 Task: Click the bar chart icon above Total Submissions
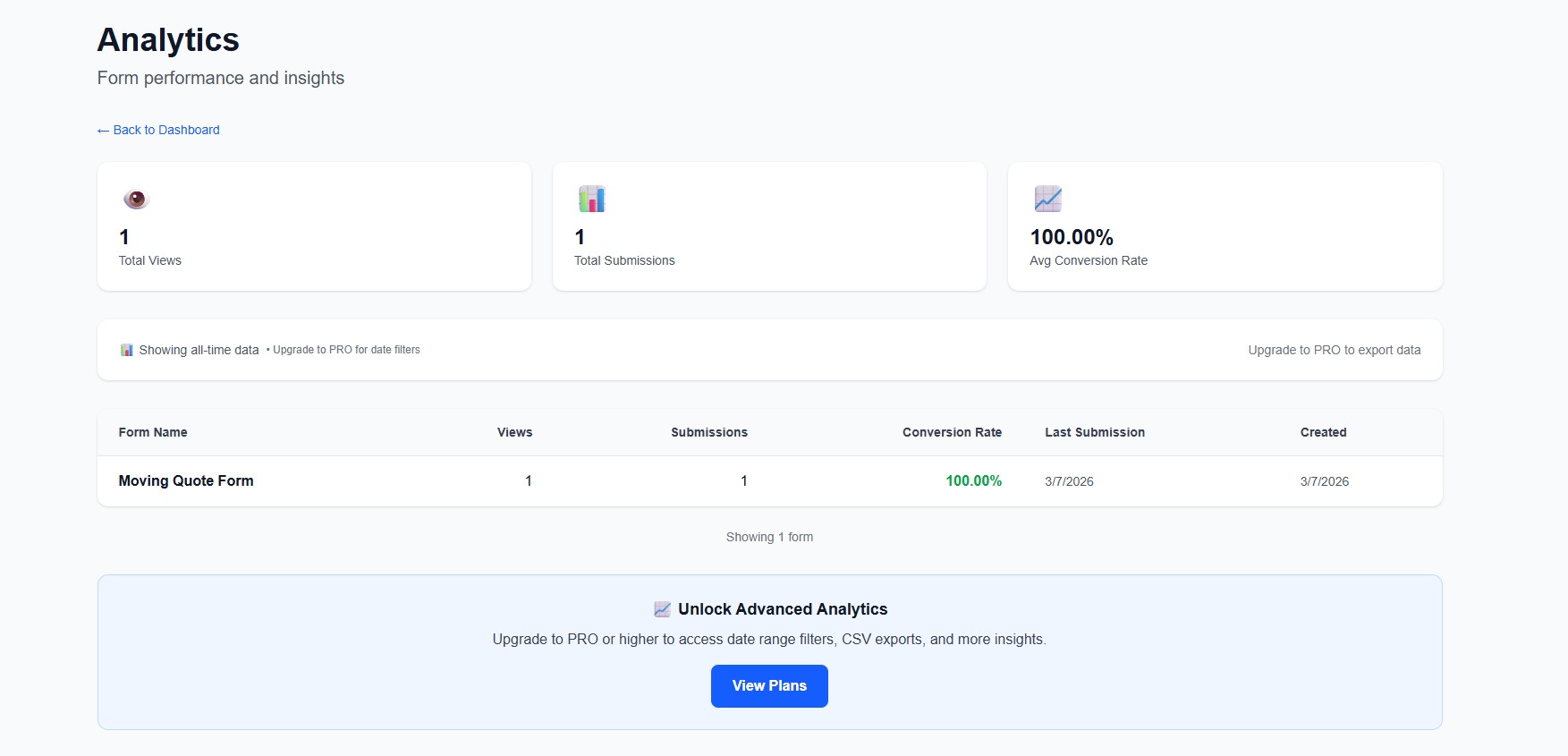(x=591, y=199)
